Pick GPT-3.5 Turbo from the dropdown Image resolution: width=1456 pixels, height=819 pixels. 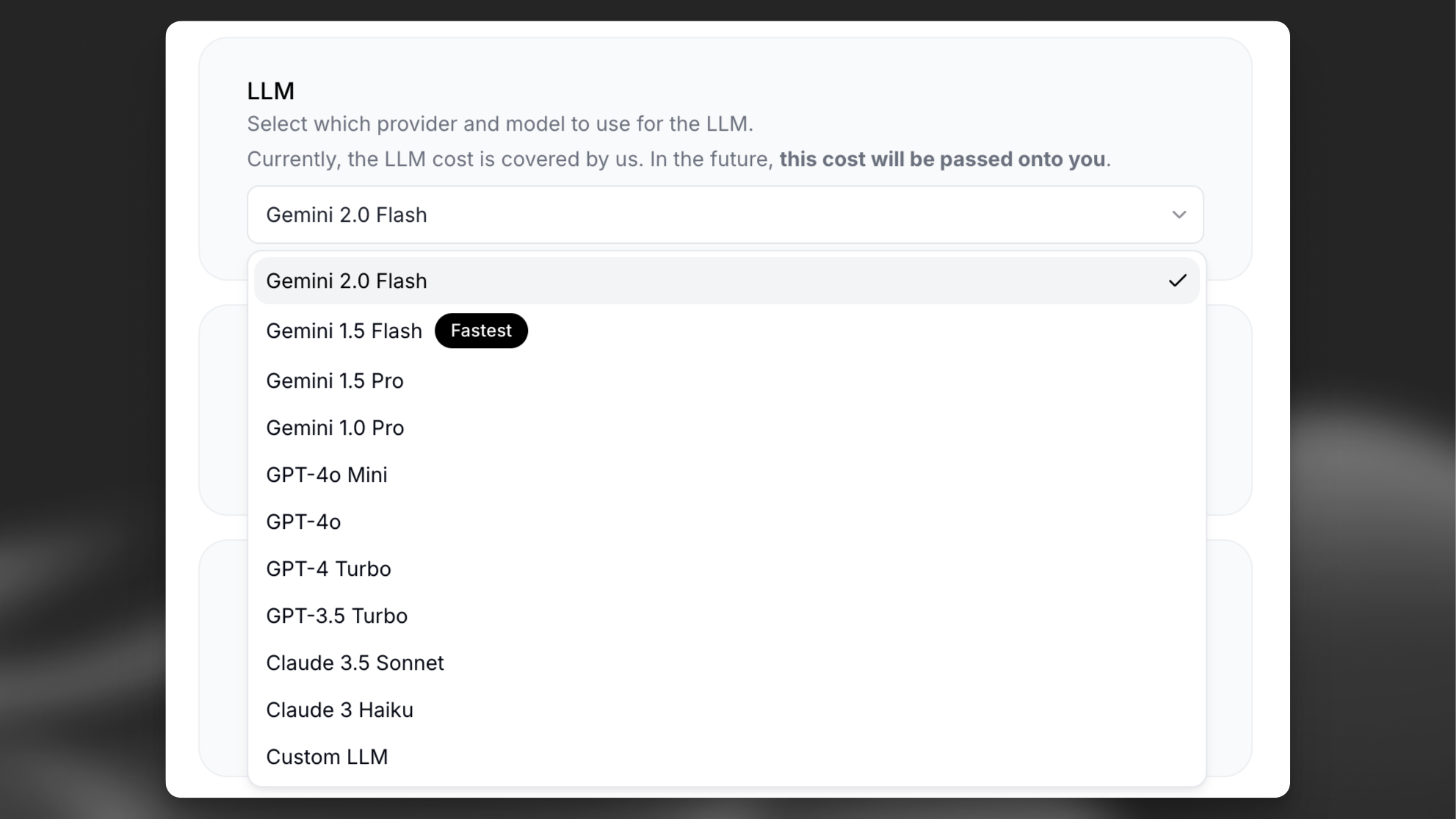(336, 616)
